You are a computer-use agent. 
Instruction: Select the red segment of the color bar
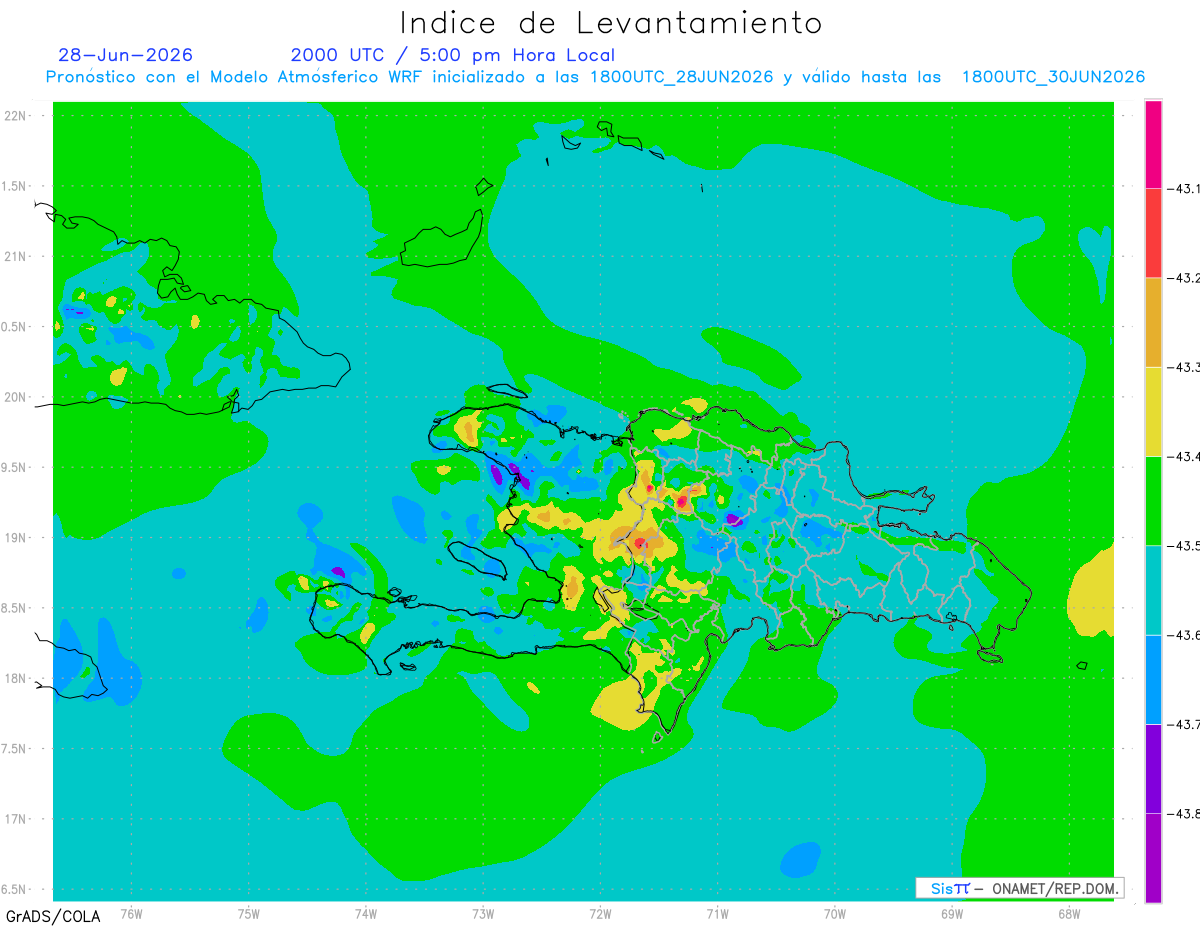[1153, 233]
